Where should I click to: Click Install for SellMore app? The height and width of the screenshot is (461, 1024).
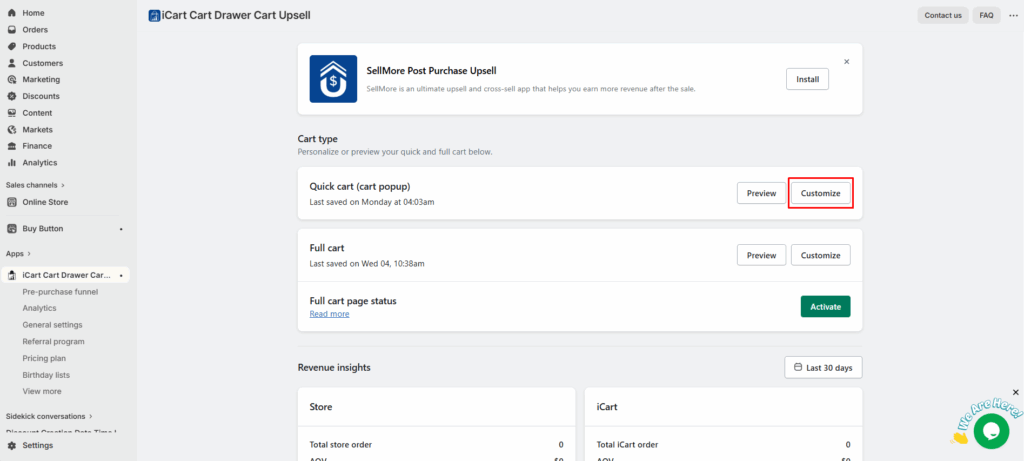(x=806, y=79)
